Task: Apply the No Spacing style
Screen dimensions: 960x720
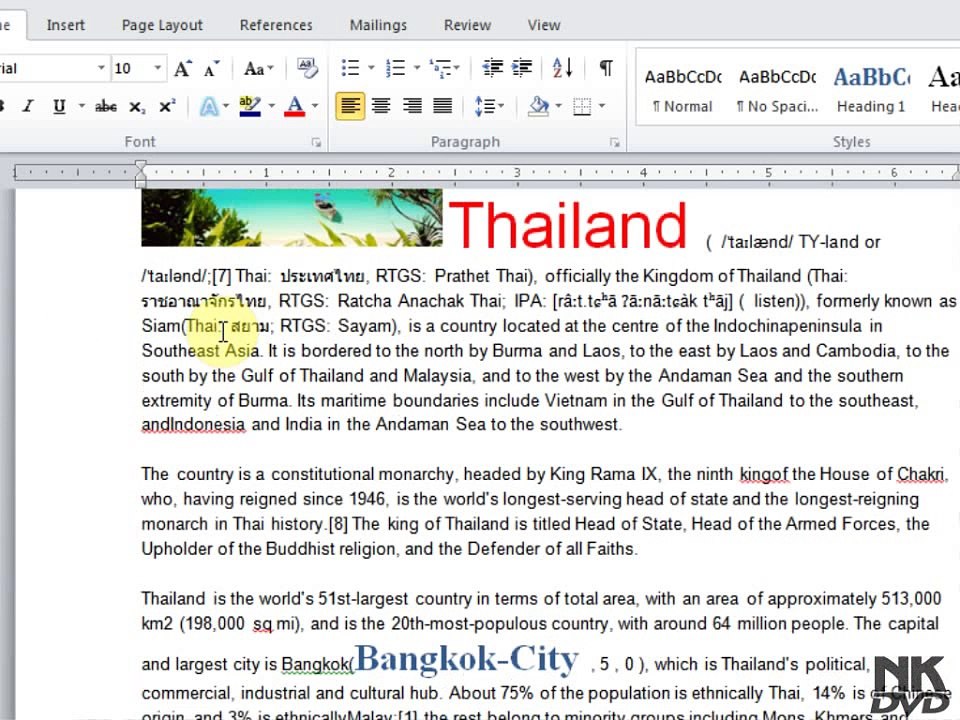Action: coord(777,89)
